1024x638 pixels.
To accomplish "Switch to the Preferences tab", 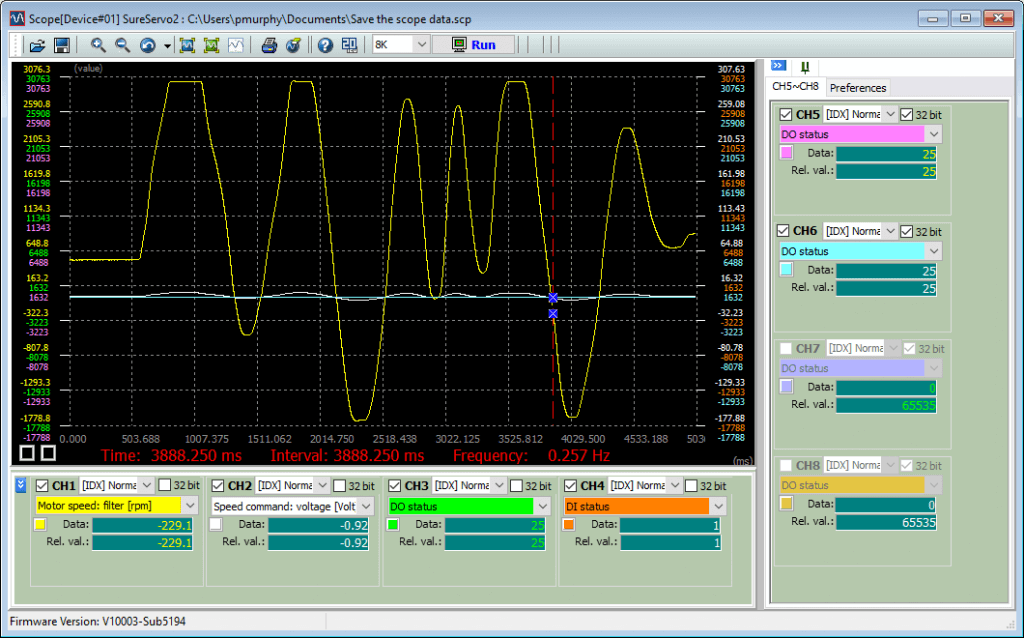I will click(858, 88).
